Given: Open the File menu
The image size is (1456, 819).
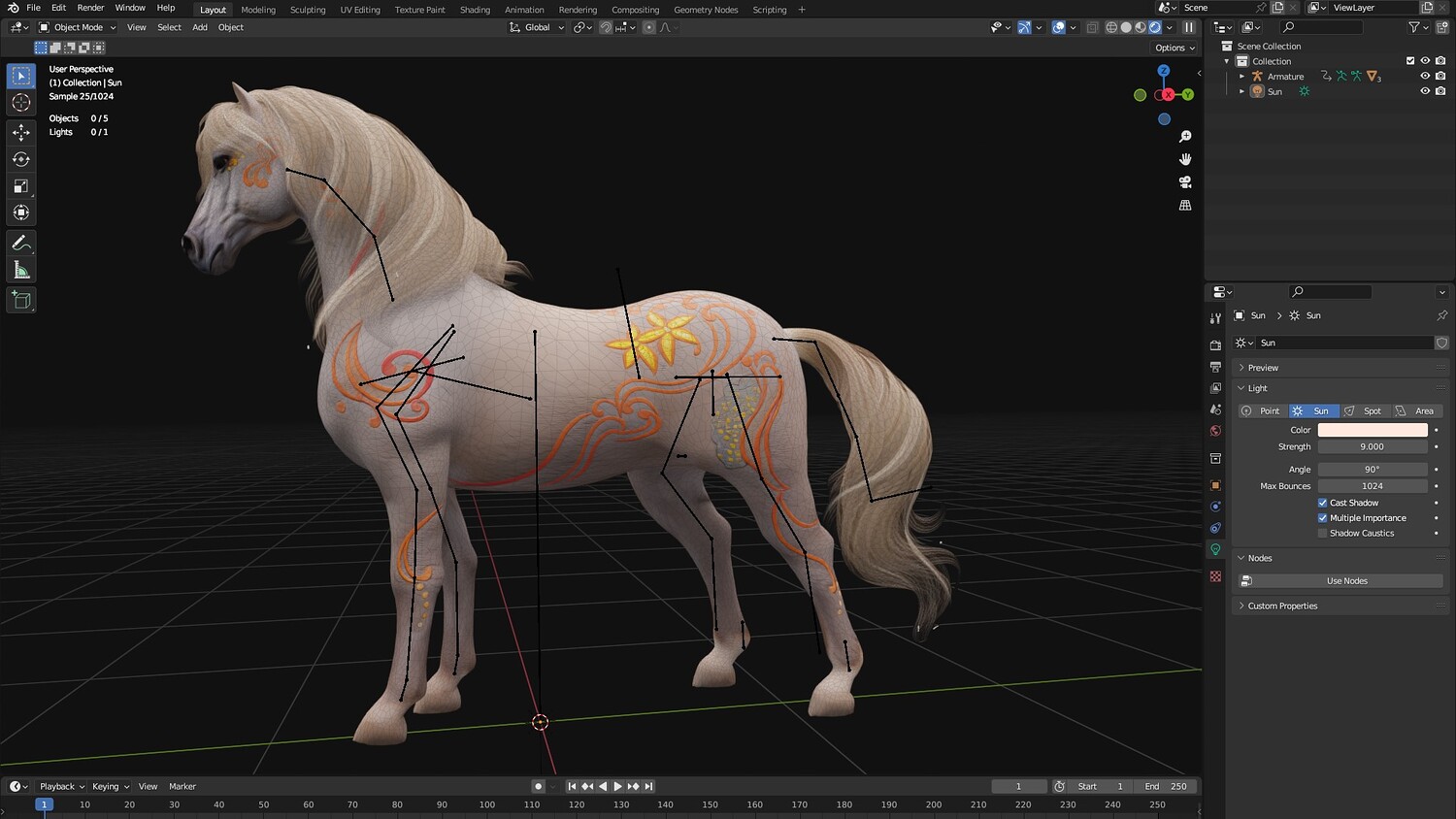Looking at the screenshot, I should pos(33,8).
